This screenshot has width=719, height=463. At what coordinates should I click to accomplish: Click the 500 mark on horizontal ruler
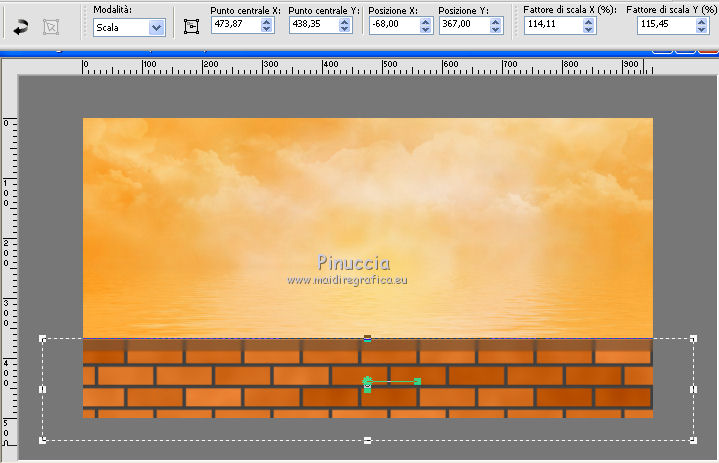(x=389, y=65)
